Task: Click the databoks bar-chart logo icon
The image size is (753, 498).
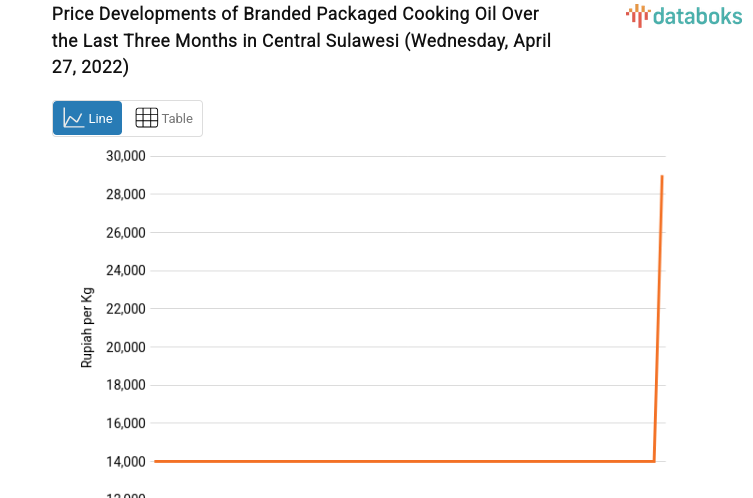Action: pyautogui.click(x=637, y=15)
